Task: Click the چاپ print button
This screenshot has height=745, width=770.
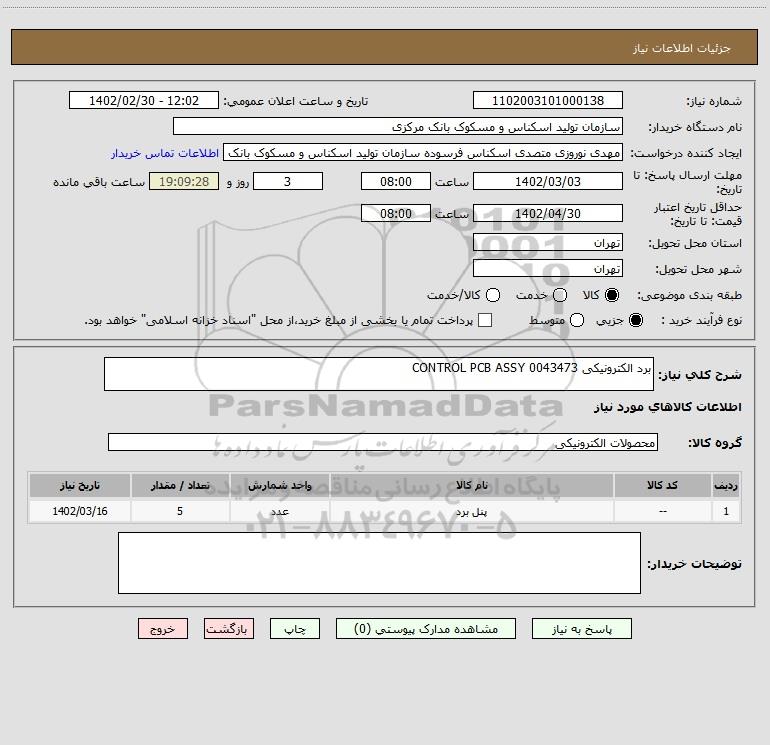Action: (x=295, y=629)
